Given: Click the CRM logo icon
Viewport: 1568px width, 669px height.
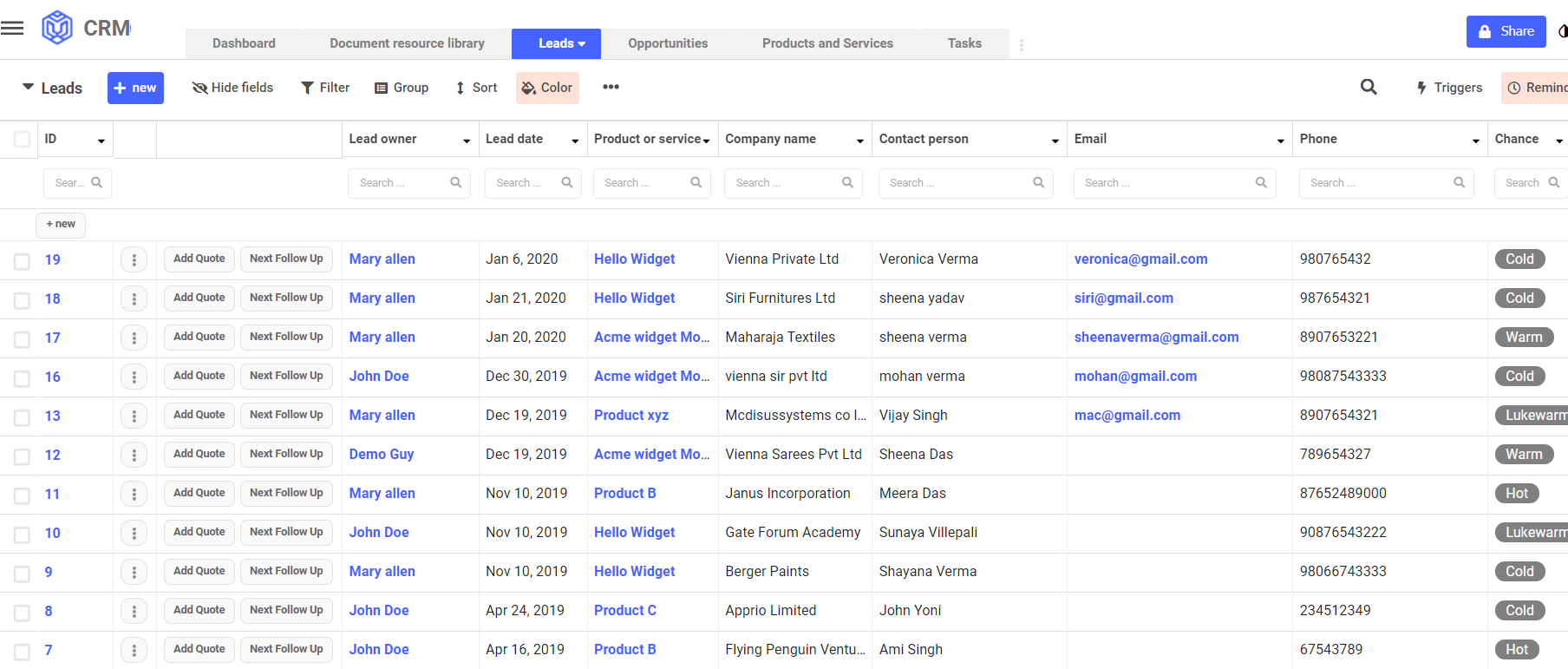Looking at the screenshot, I should tap(57, 28).
